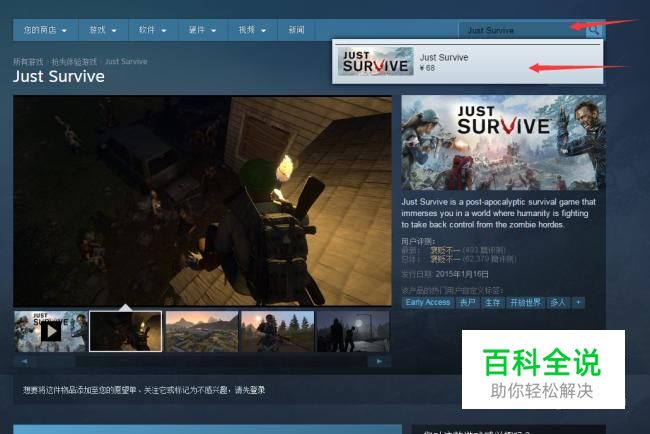Open the overall reviews 褒贬不一 link
This screenshot has height=434, width=650.
coord(445,259)
